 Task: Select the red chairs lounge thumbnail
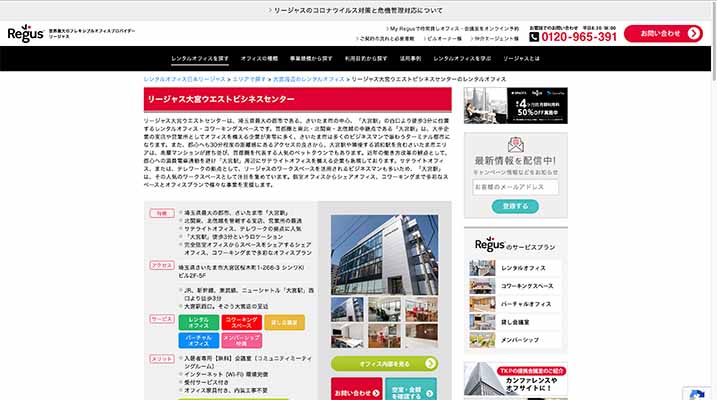tap(422, 309)
